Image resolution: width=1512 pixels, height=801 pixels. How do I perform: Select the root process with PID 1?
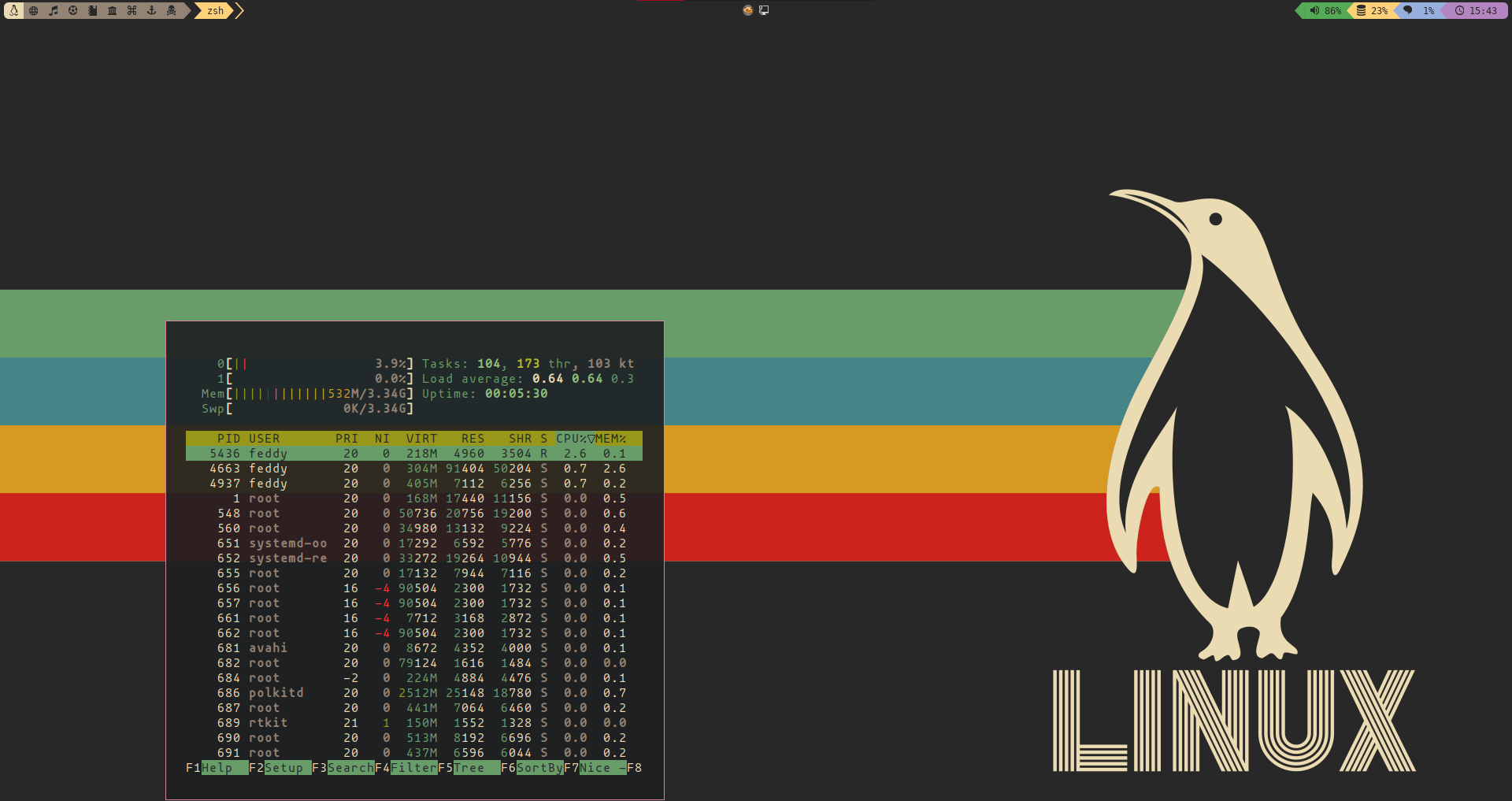click(x=414, y=499)
